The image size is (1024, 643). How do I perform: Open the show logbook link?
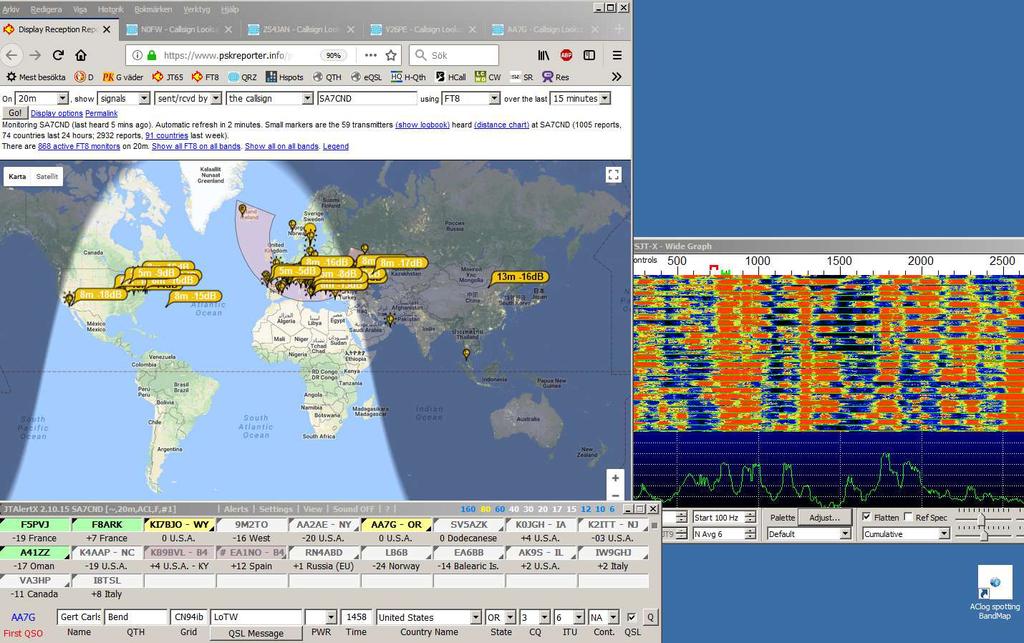pos(423,125)
